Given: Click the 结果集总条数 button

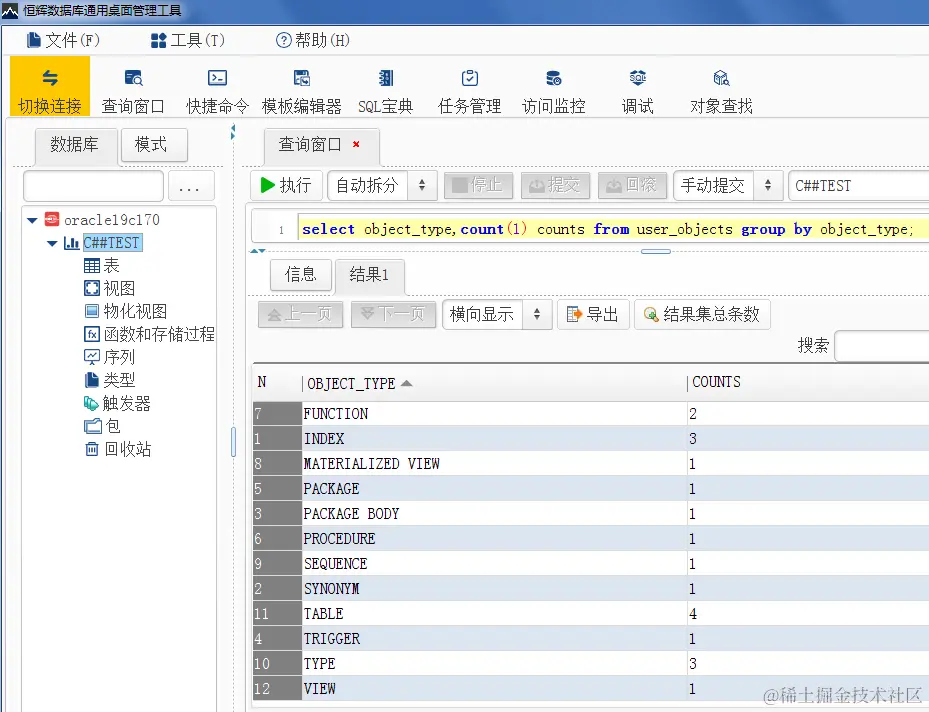Looking at the screenshot, I should (x=702, y=314).
